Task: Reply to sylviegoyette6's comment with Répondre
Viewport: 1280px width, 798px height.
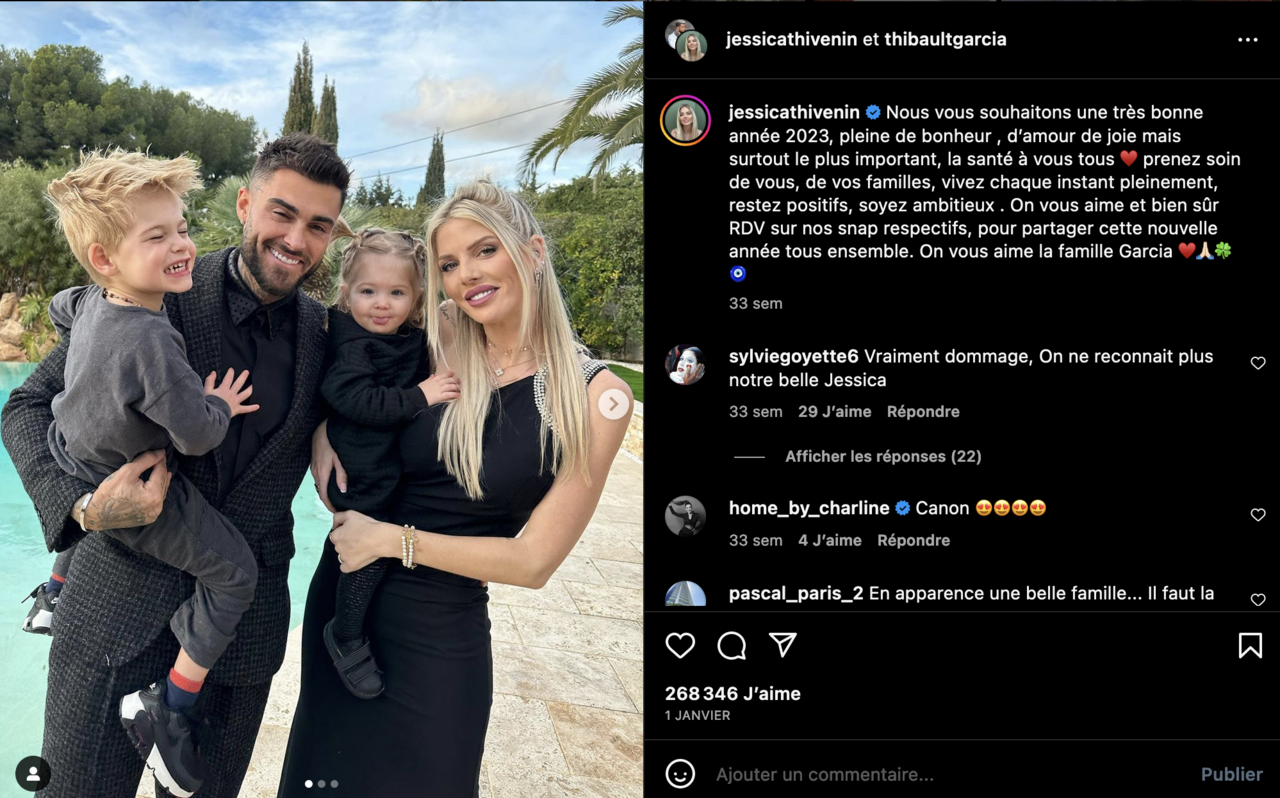Action: point(923,411)
